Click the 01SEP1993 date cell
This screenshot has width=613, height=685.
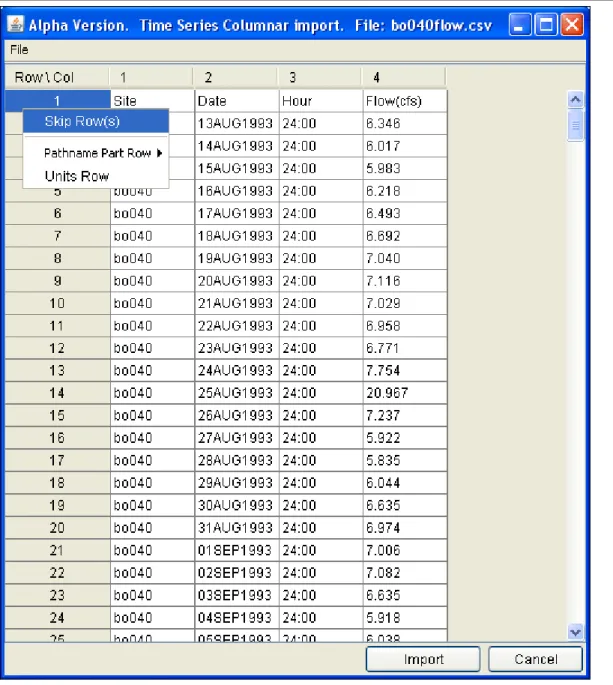click(x=237, y=550)
